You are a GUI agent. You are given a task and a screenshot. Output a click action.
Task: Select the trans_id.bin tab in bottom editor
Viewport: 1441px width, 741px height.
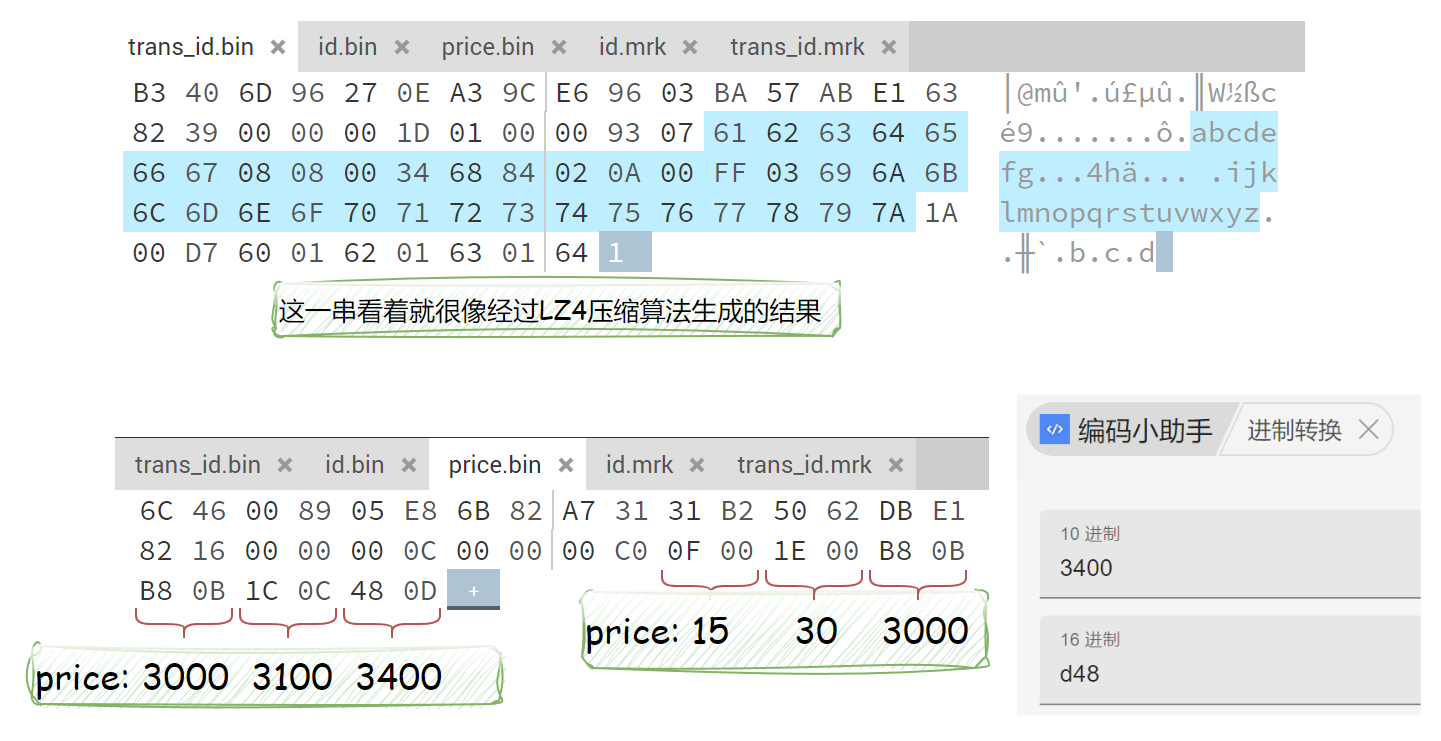(198, 465)
